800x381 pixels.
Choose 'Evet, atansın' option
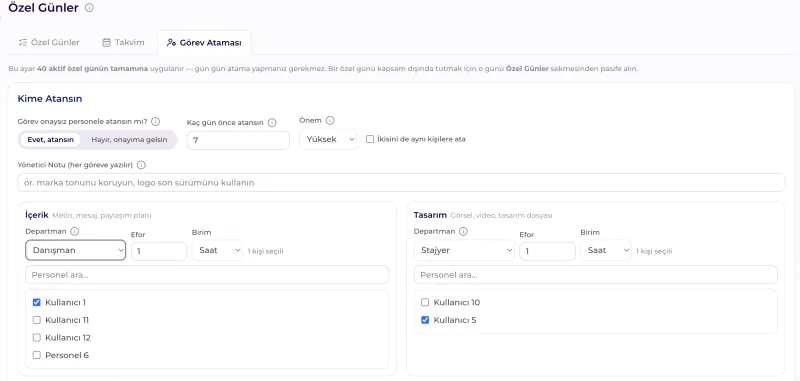click(x=51, y=140)
